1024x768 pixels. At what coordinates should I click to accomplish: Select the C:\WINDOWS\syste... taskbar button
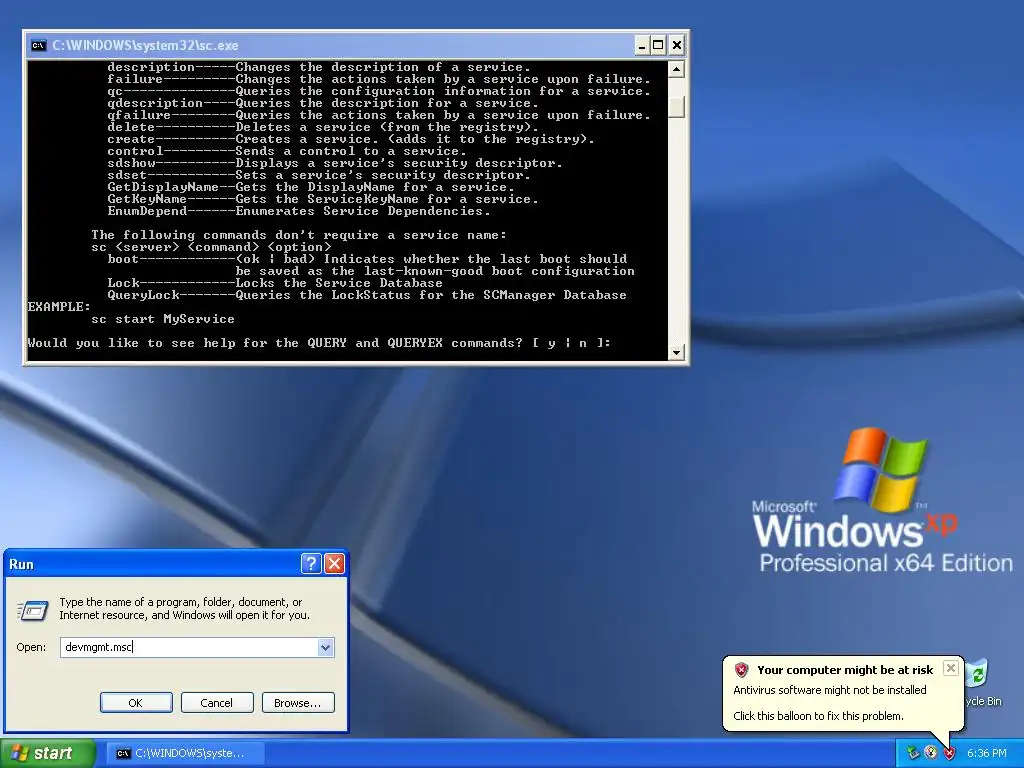(x=184, y=753)
